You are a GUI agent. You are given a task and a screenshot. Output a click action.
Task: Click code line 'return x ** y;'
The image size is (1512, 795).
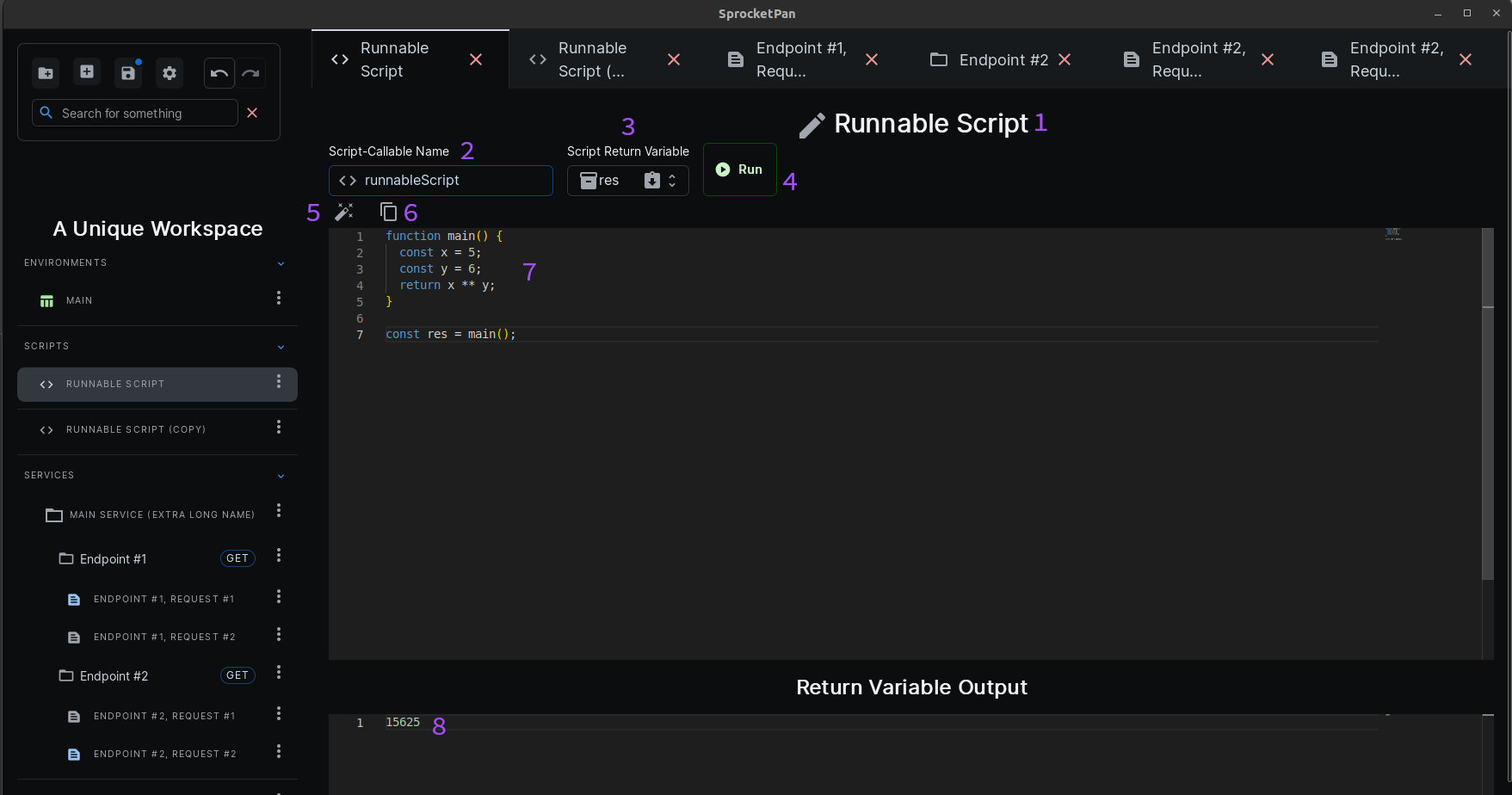tap(447, 285)
